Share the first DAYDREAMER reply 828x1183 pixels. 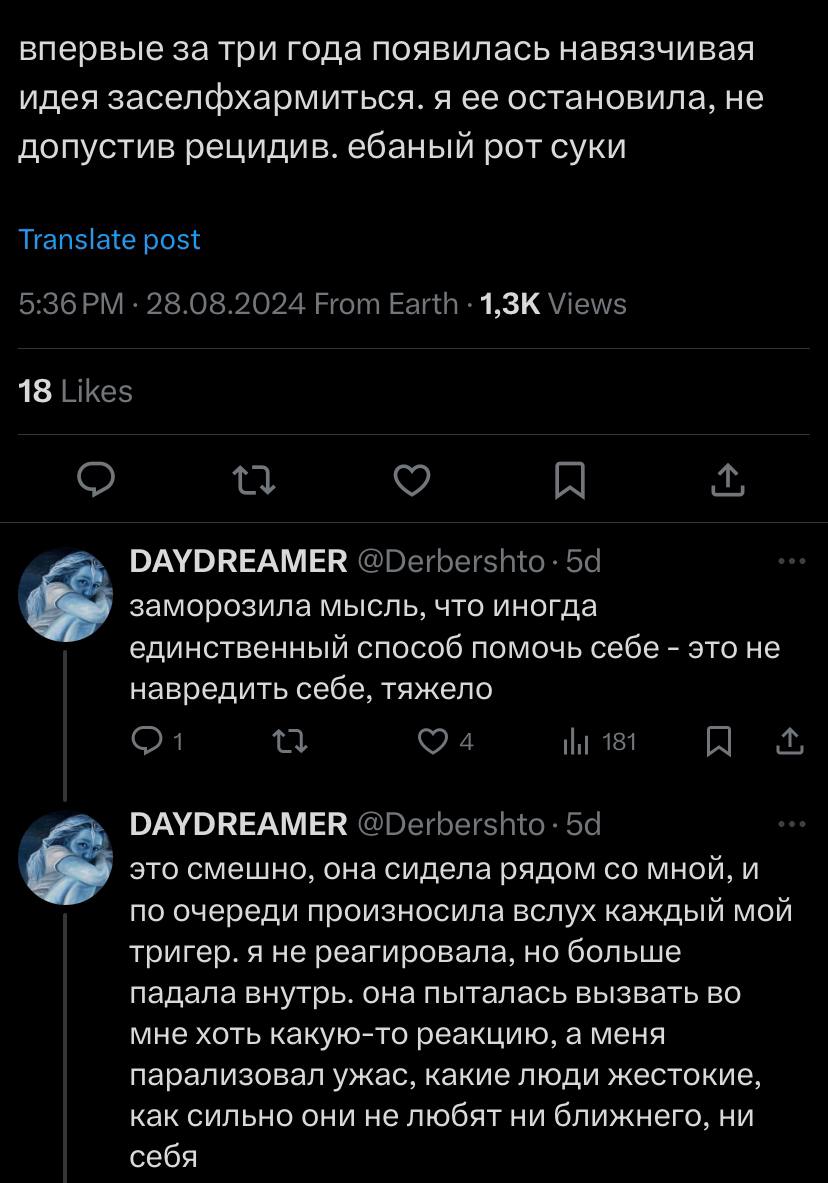click(790, 741)
